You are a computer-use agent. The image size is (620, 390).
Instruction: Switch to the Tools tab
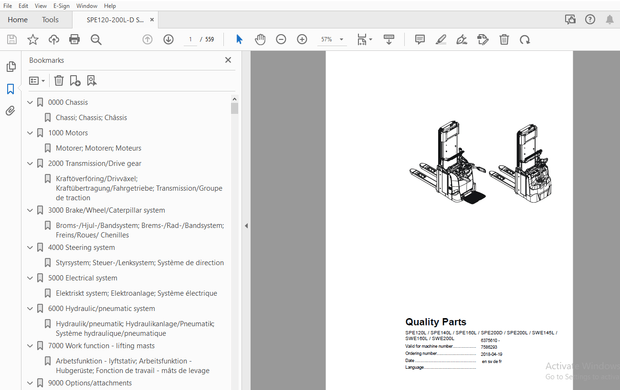coord(50,20)
